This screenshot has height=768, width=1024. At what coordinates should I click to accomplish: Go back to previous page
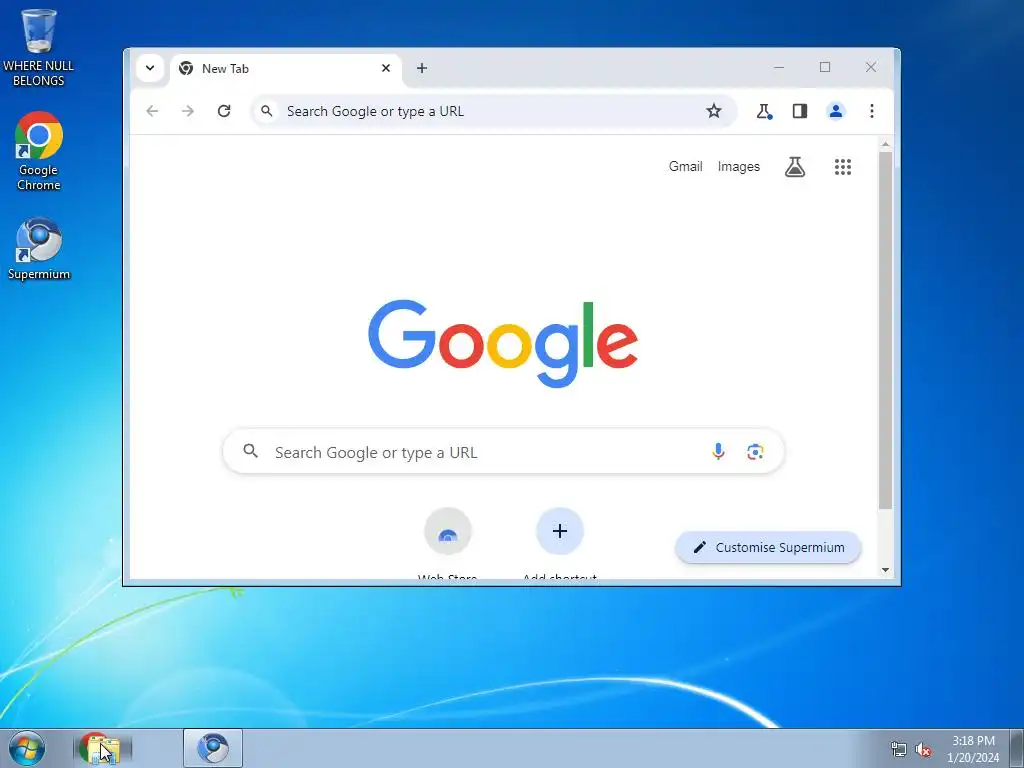(152, 111)
